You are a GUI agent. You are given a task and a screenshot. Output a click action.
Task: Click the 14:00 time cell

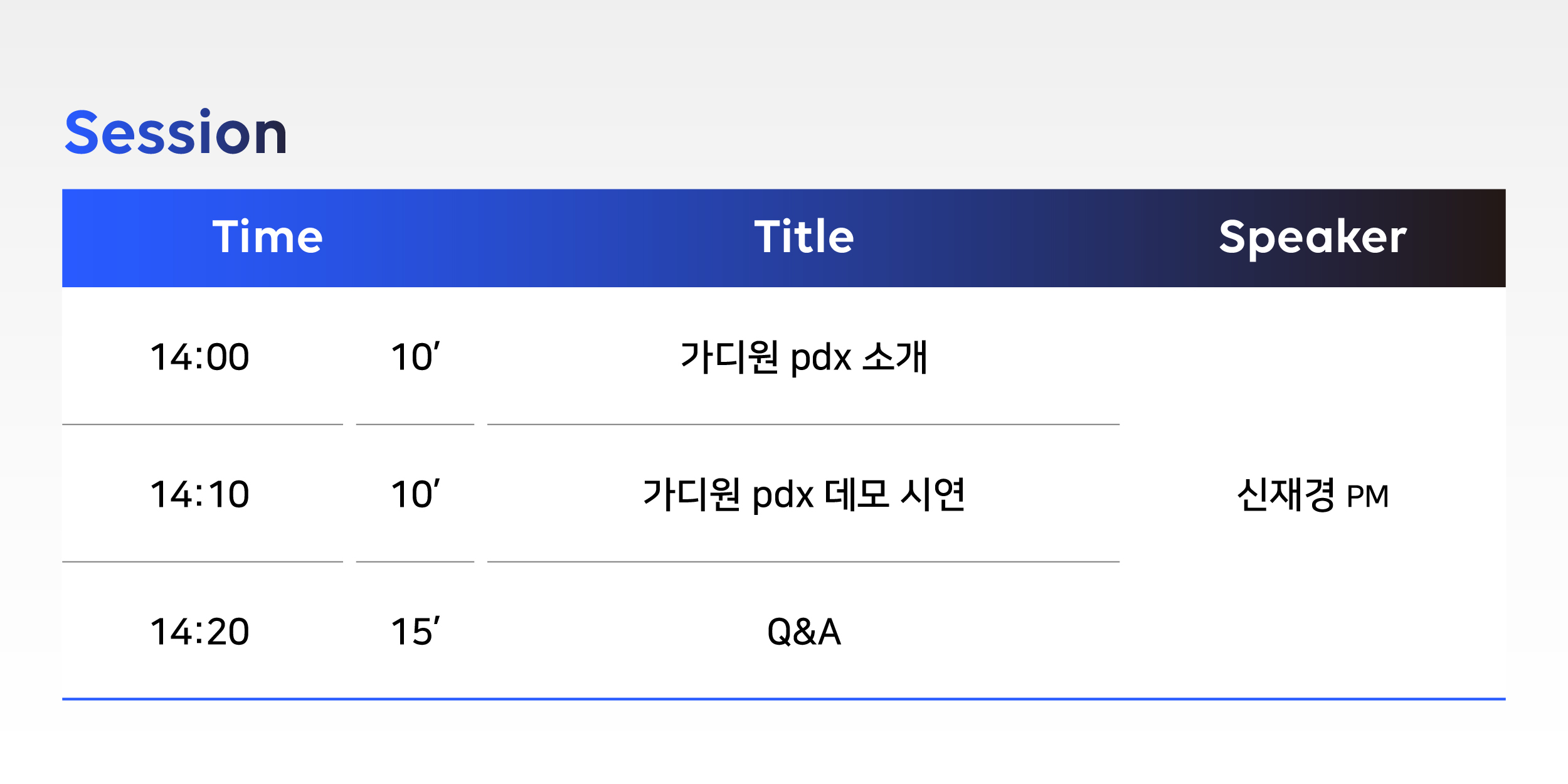pyautogui.click(x=200, y=357)
